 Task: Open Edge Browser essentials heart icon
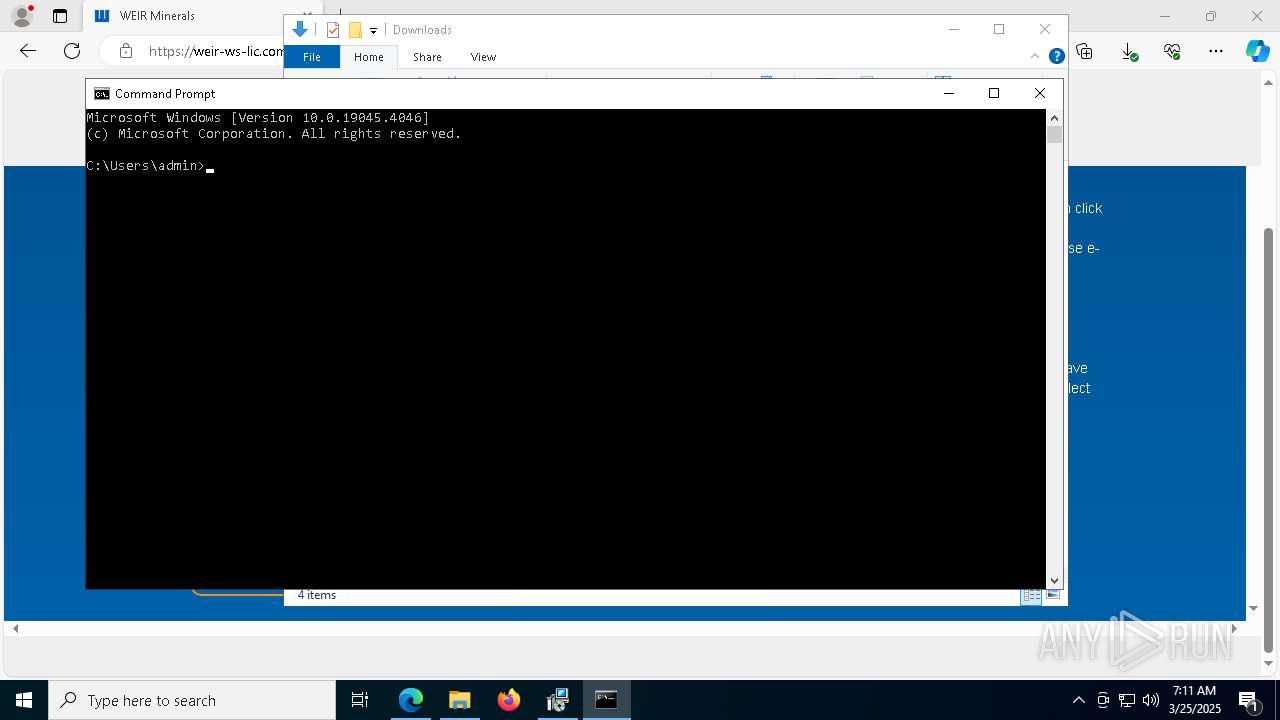click(x=1172, y=51)
